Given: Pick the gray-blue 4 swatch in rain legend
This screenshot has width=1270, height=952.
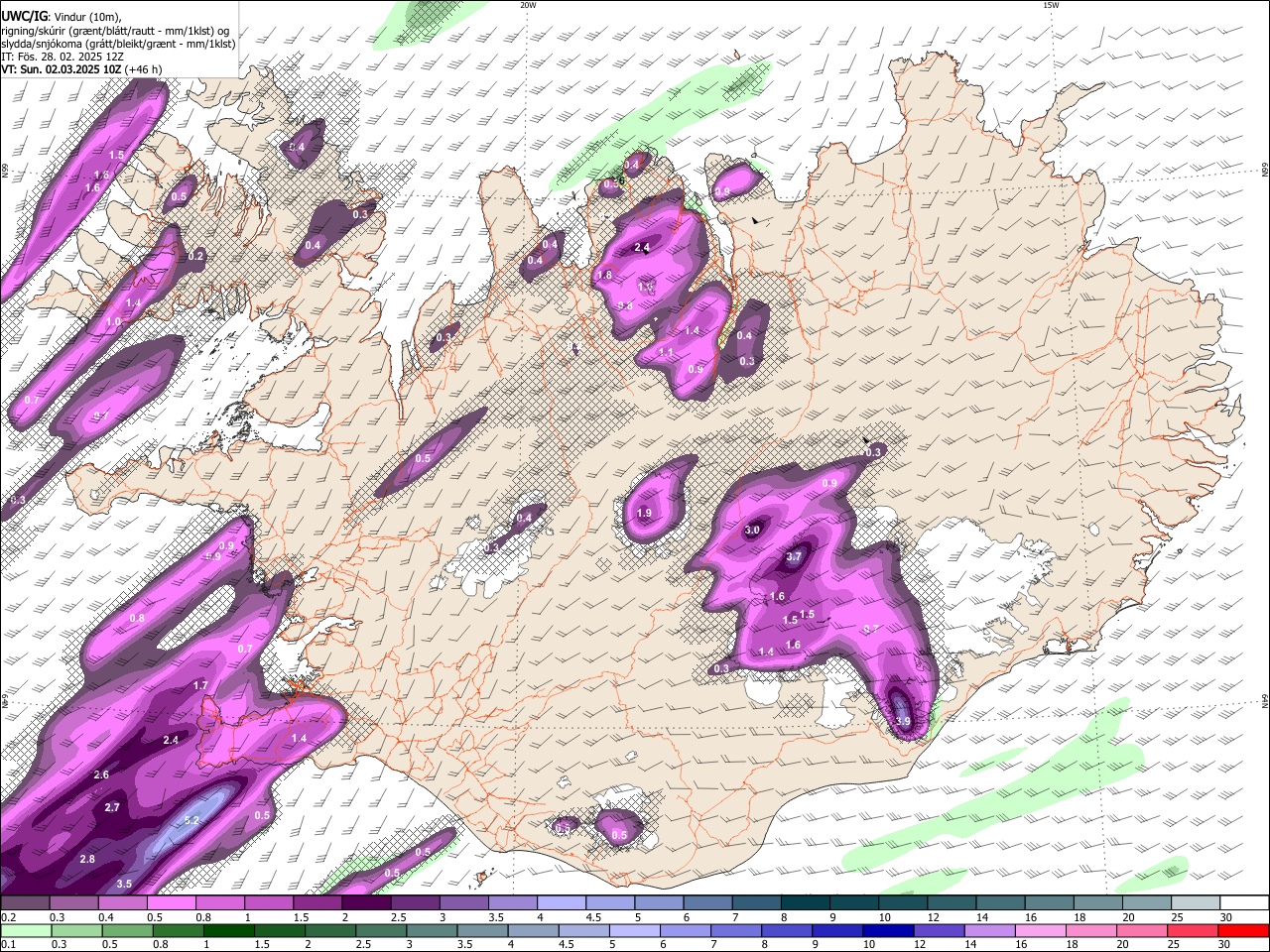Looking at the screenshot, I should click(x=533, y=930).
